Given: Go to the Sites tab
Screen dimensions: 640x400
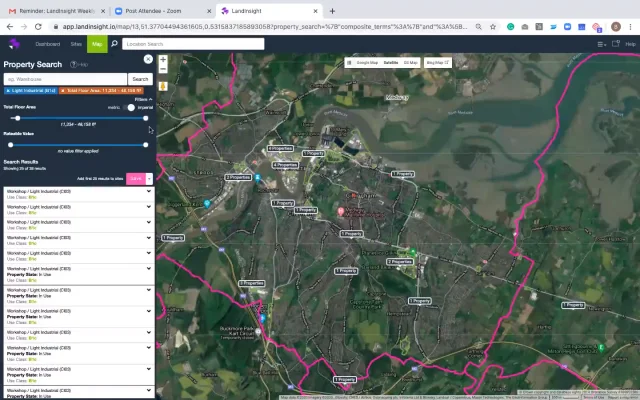Looking at the screenshot, I should point(74,44).
